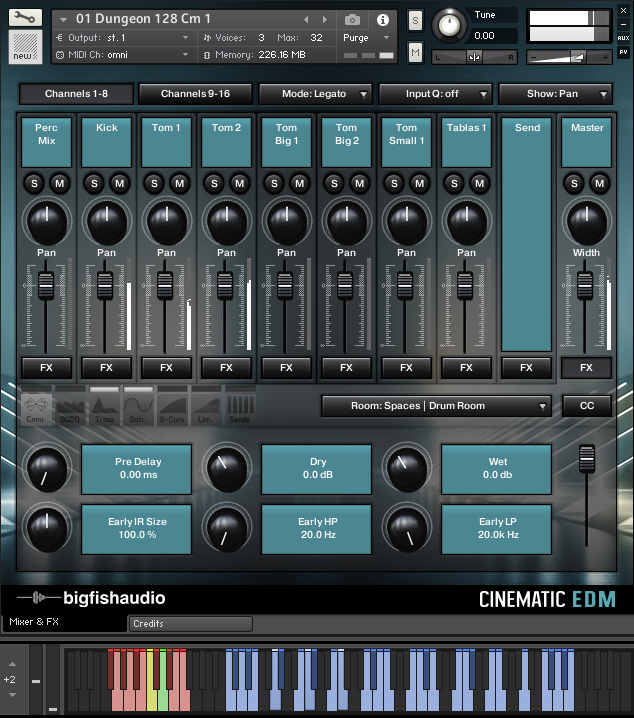The image size is (634, 718).
Task: Decrease keyboard octave with down arrow
Action: (12, 695)
